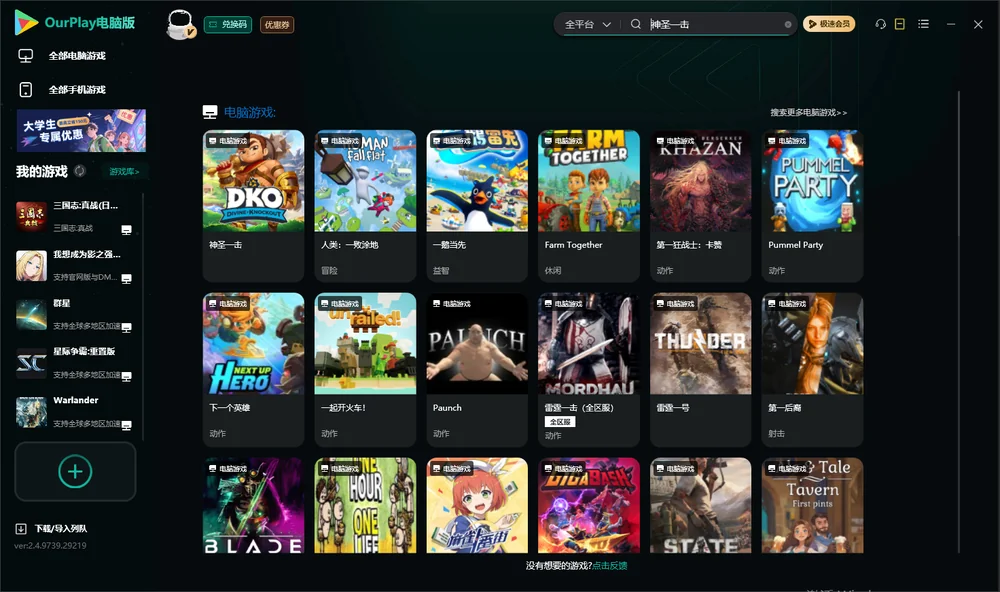This screenshot has width=1000, height=592.
Task: Open the 一鹅当先 penguin game card
Action: (477, 205)
